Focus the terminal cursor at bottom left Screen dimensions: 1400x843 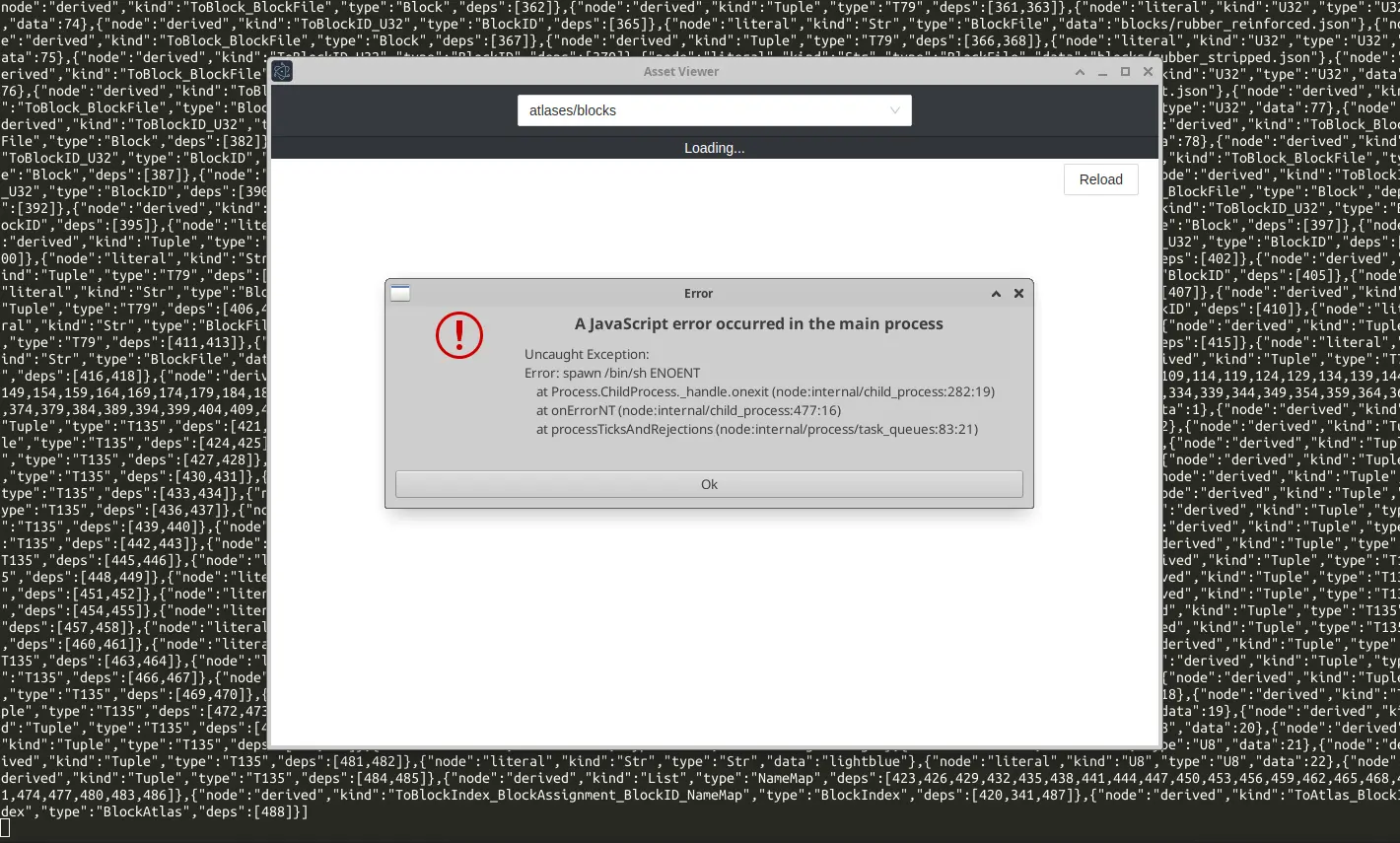click(6, 828)
